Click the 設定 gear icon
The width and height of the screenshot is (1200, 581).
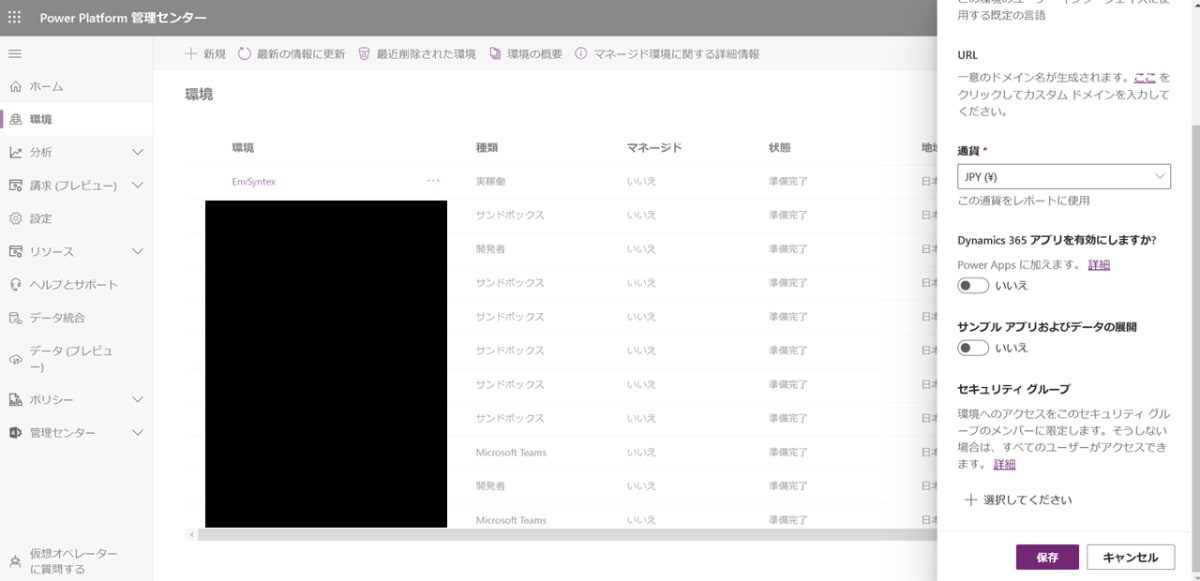pyautogui.click(x=15, y=219)
